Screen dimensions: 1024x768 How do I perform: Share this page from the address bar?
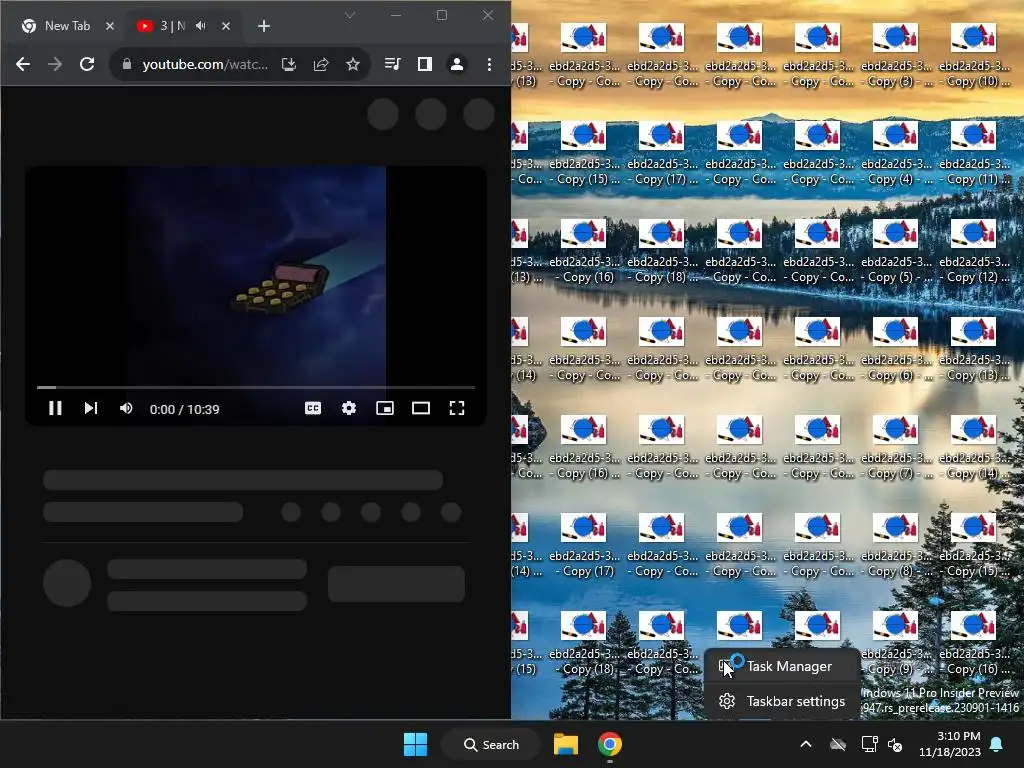(321, 64)
